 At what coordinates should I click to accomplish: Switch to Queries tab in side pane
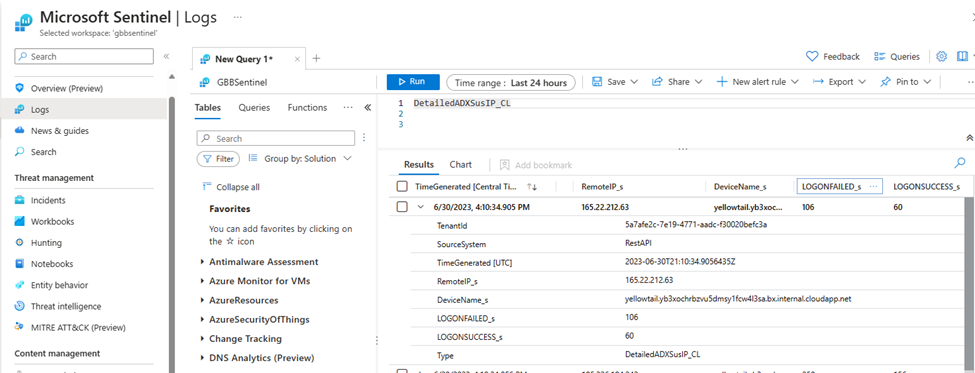coord(254,108)
